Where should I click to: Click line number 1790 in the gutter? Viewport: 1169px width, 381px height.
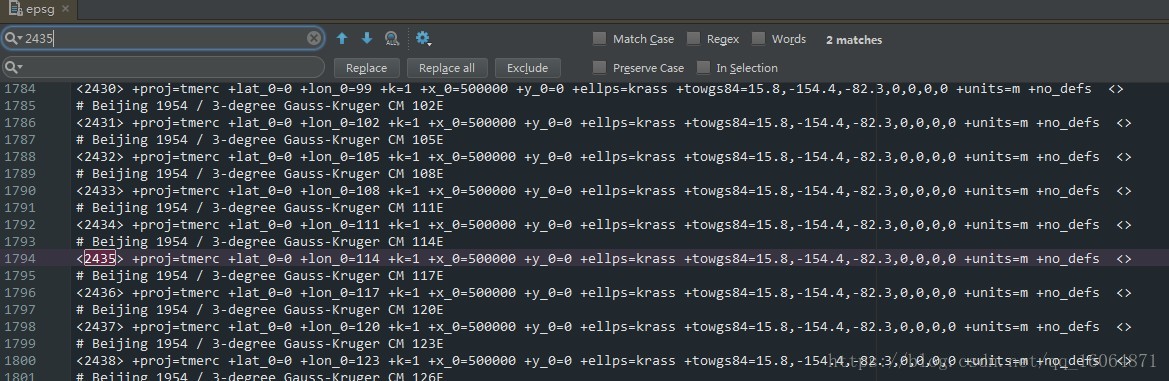[x=19, y=191]
